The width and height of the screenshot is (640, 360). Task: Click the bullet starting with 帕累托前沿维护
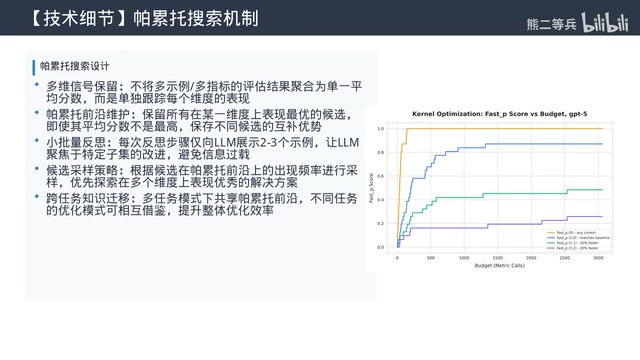pos(199,120)
